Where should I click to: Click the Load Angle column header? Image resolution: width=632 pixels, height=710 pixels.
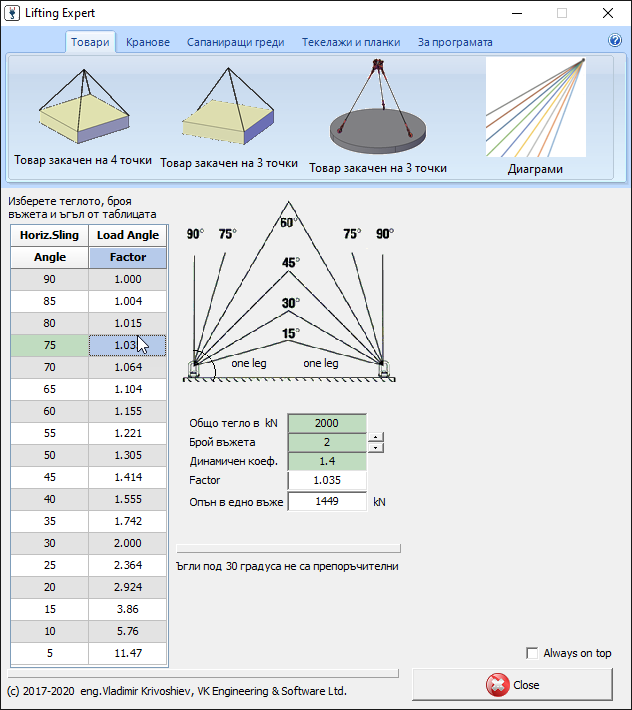[128, 235]
